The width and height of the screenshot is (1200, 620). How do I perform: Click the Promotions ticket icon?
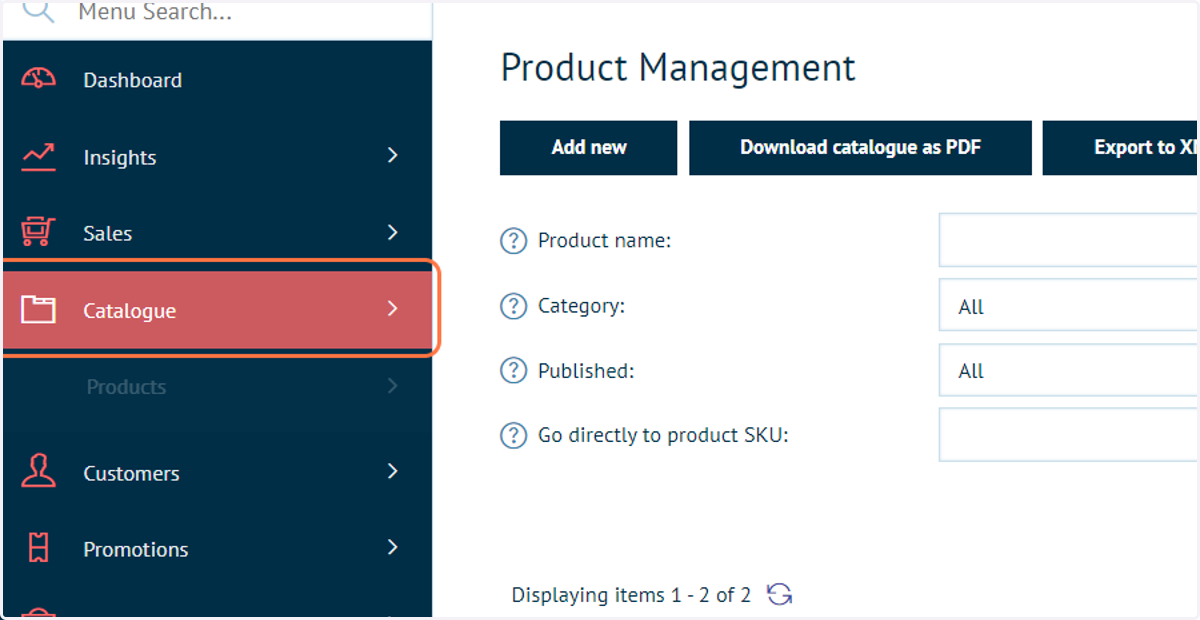(38, 548)
